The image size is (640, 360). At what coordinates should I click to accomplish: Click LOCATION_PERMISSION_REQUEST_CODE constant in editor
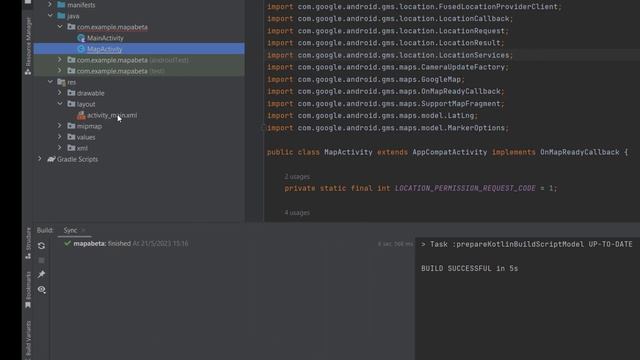pos(465,188)
